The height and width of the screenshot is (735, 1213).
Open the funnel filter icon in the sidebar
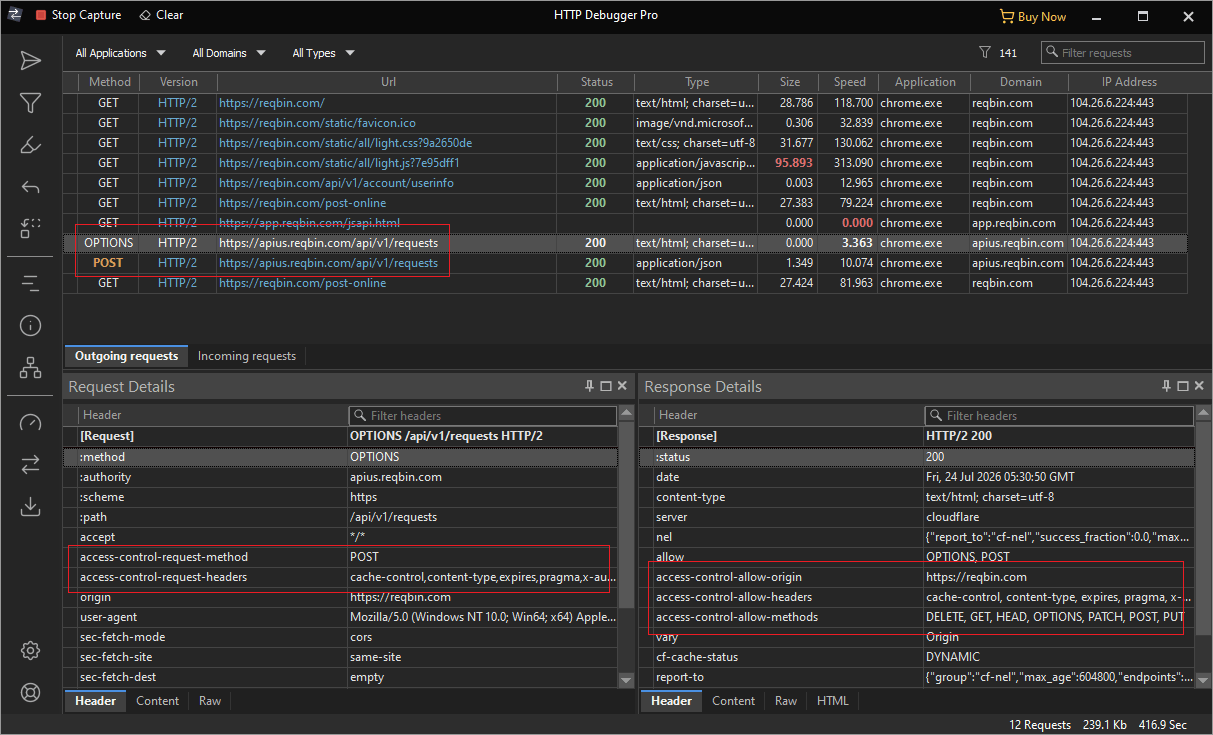click(30, 103)
